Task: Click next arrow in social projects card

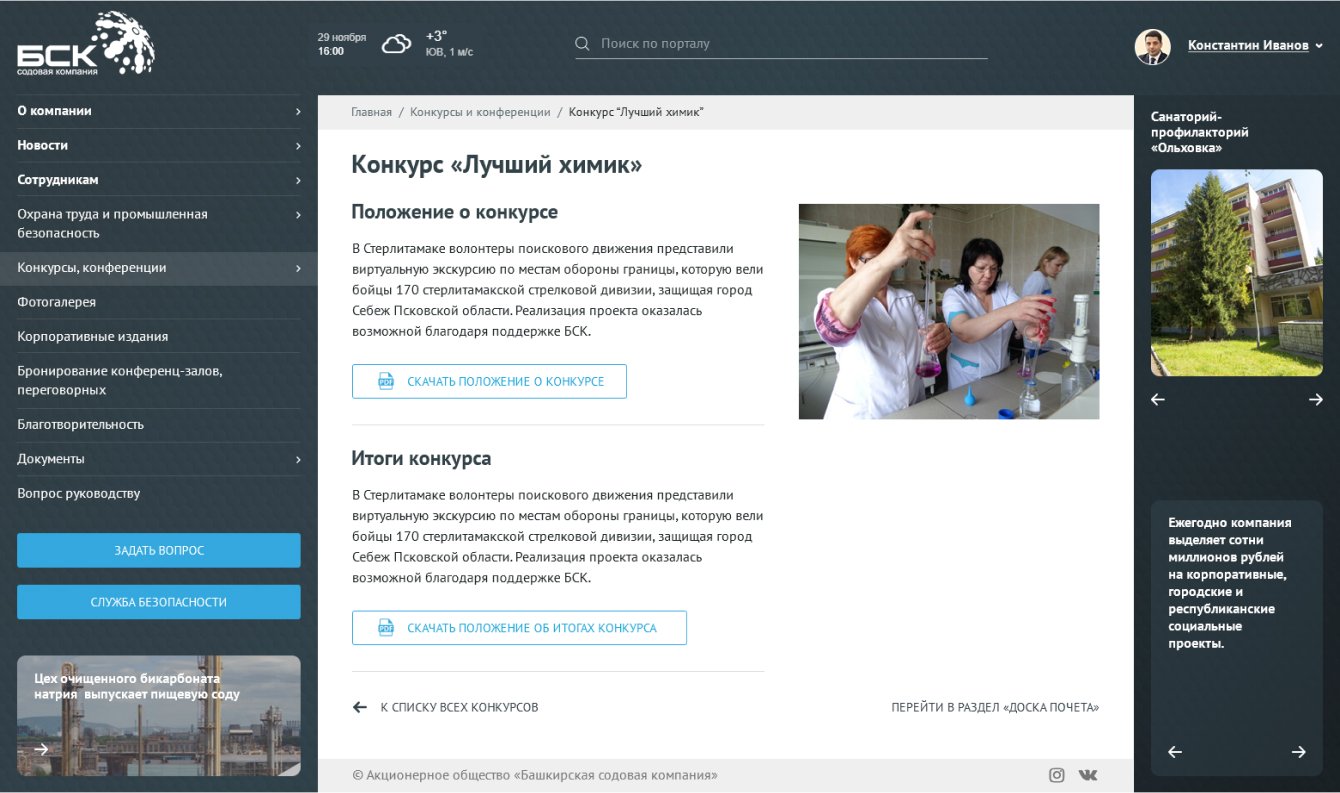Action: click(x=1298, y=752)
